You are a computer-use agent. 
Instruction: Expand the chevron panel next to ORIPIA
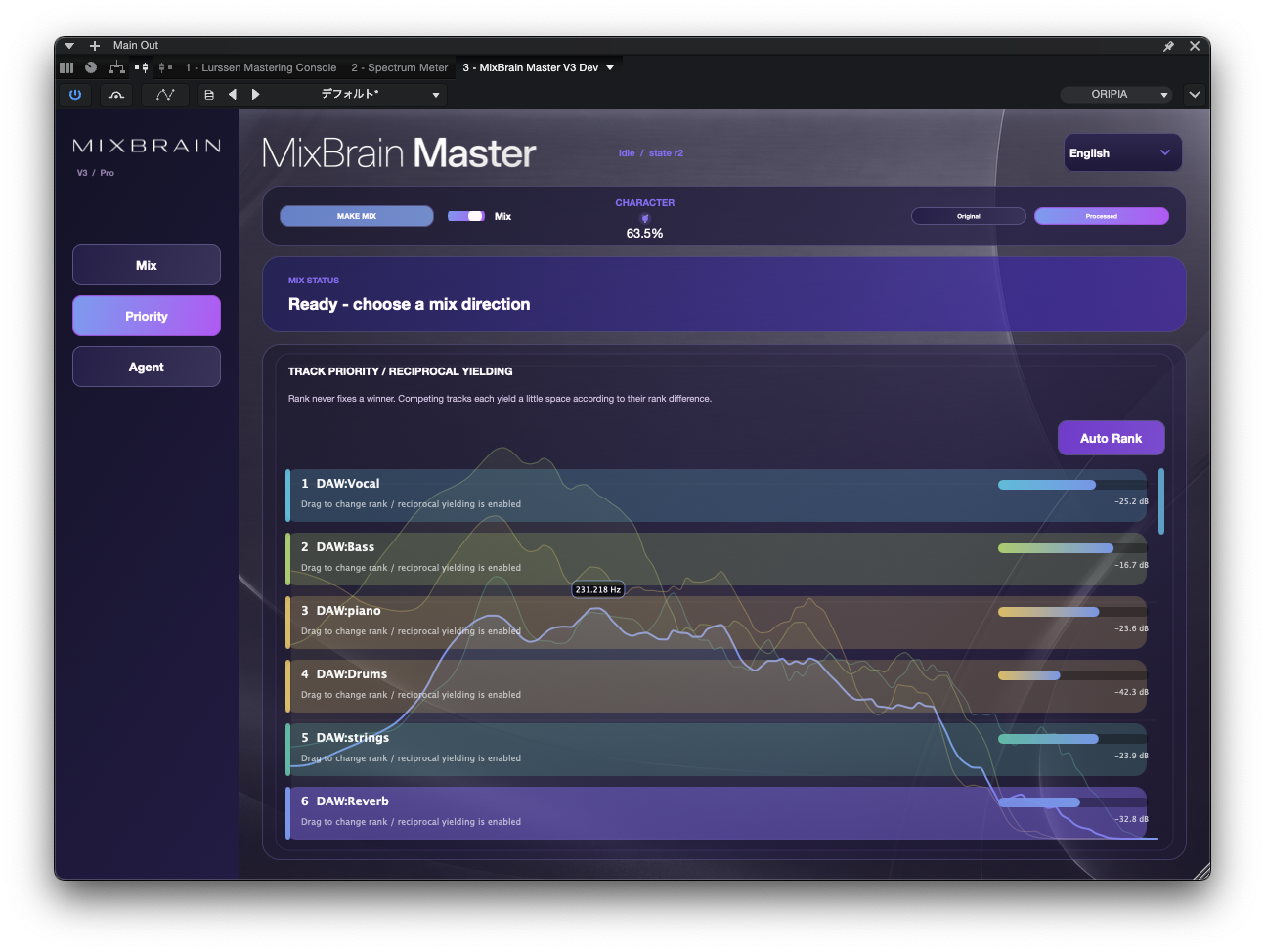tap(1195, 95)
